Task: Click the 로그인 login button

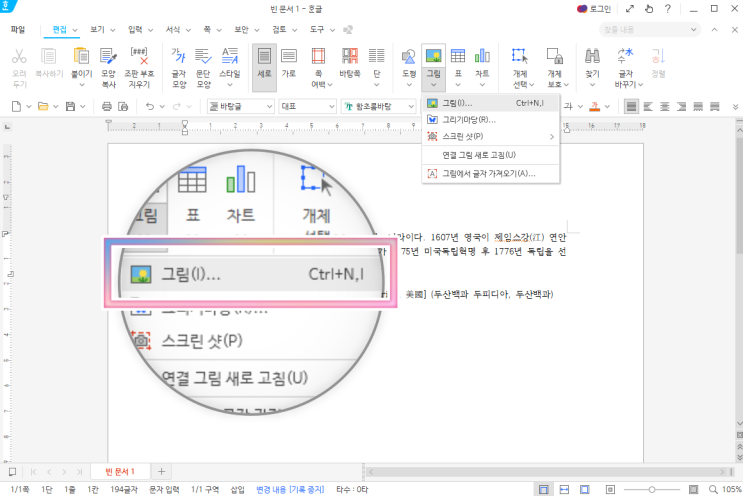Action: [594, 9]
